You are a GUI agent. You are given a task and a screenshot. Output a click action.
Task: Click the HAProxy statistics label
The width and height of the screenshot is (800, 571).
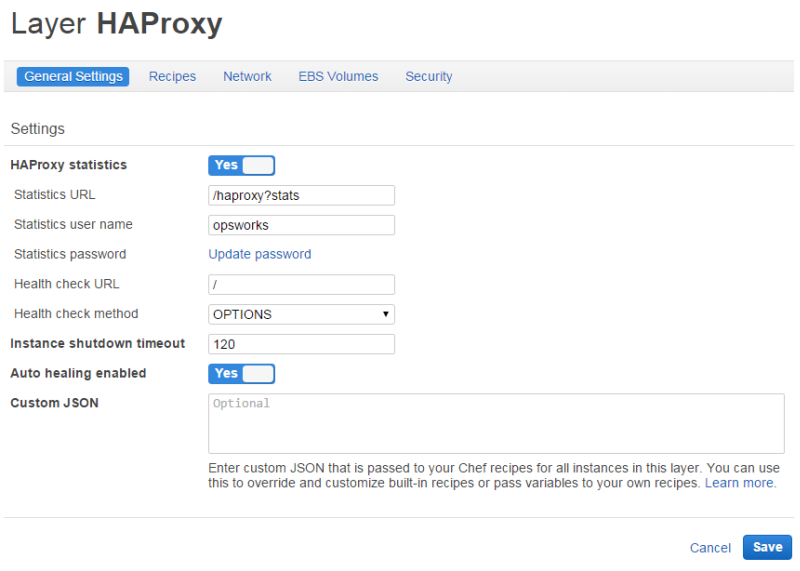[68, 165]
